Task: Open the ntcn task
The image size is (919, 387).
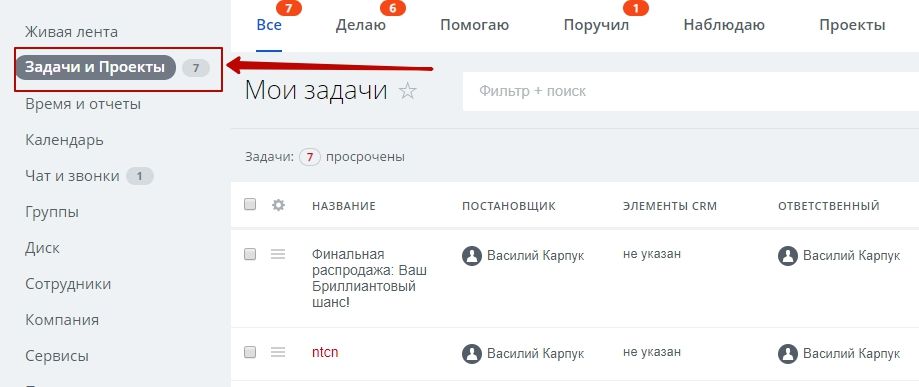Action: click(325, 352)
